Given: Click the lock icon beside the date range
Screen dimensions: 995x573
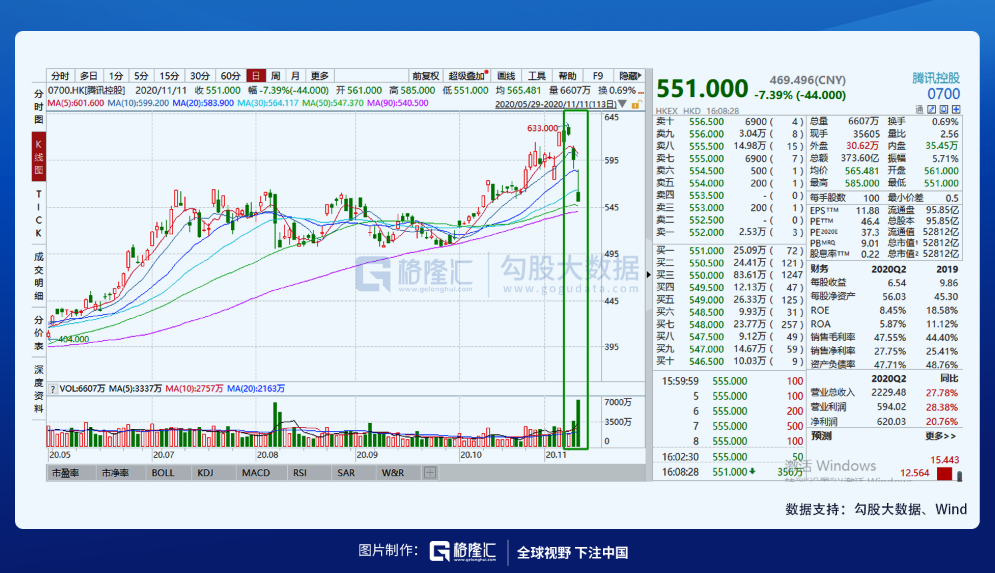Looking at the screenshot, I should [x=636, y=104].
